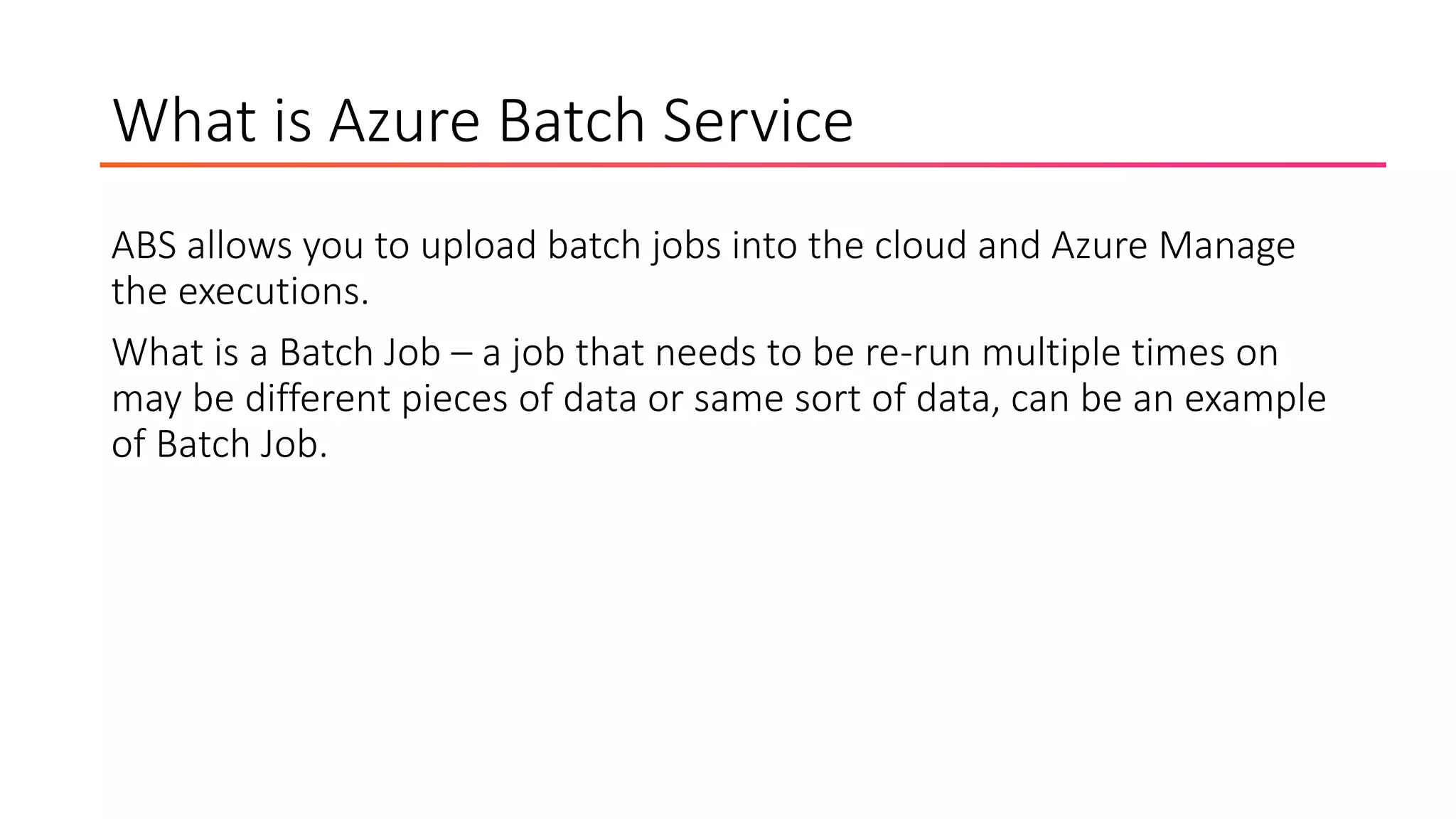This screenshot has height=819, width=1456.
Task: Click the word 'executions.' in the body
Action: [274, 291]
